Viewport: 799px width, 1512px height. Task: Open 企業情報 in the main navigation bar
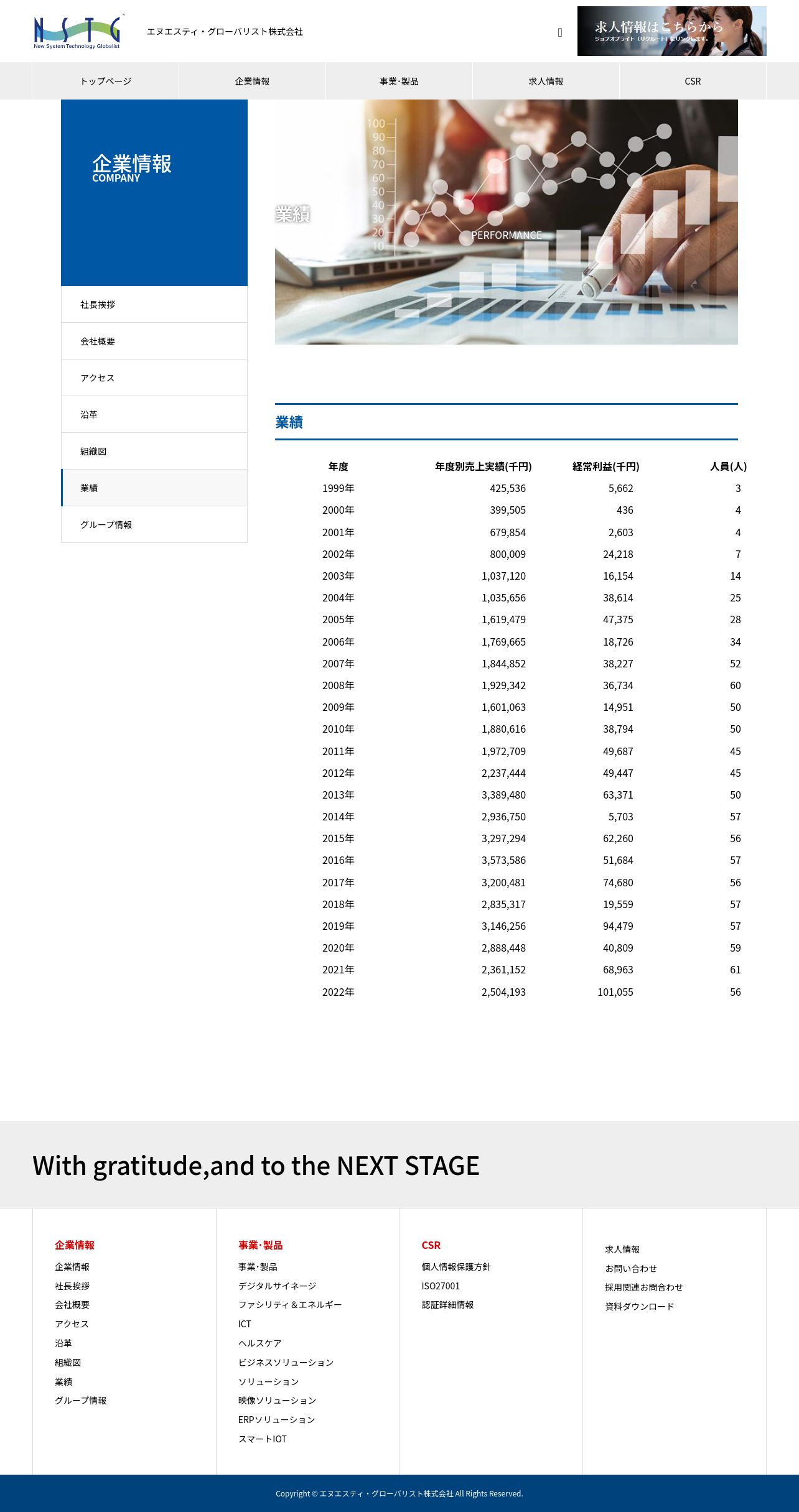[252, 81]
